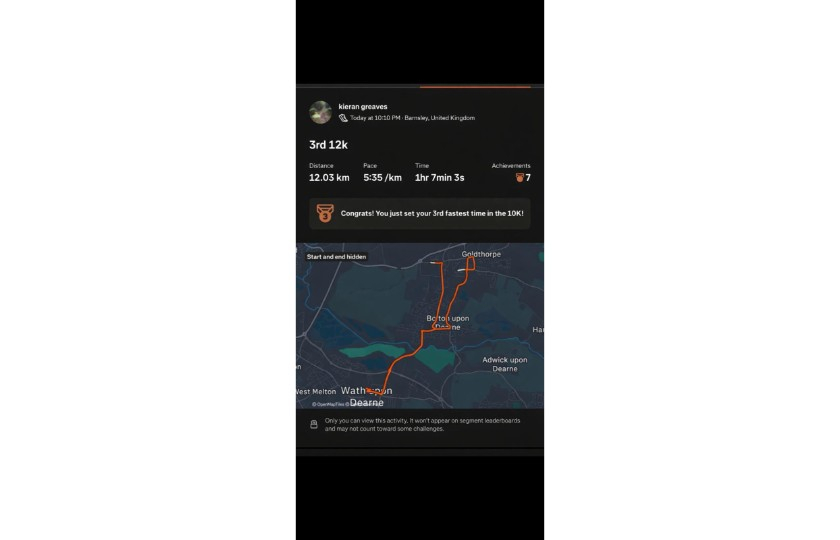Click the privacy lock icon
The image size is (840, 540).
point(314,424)
